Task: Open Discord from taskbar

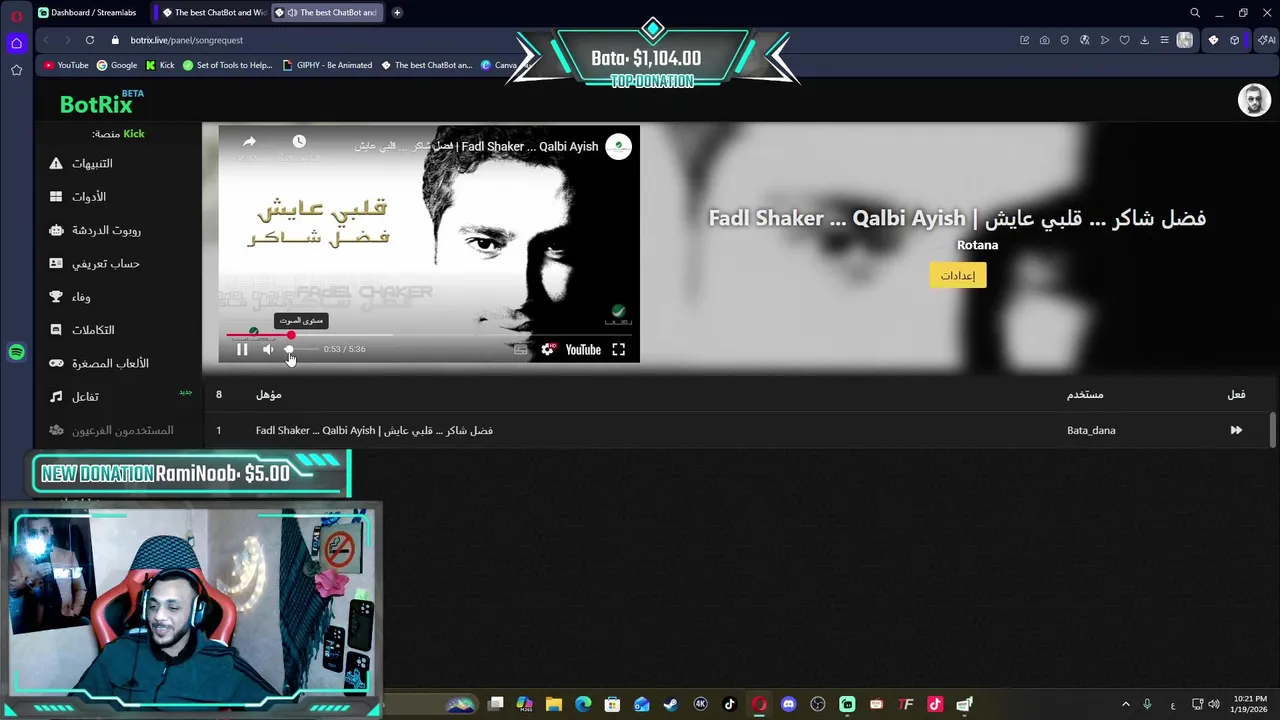Action: click(788, 704)
